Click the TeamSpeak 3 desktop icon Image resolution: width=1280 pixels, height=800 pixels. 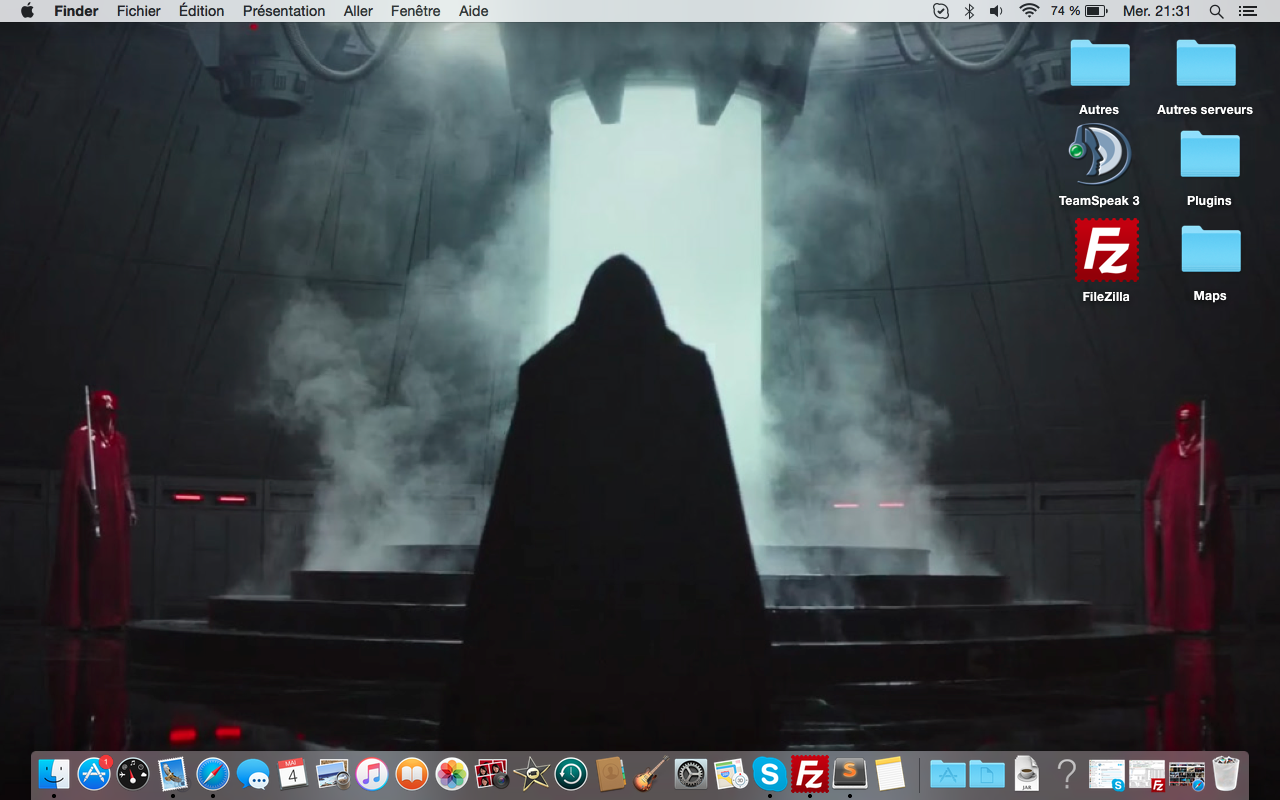point(1099,156)
